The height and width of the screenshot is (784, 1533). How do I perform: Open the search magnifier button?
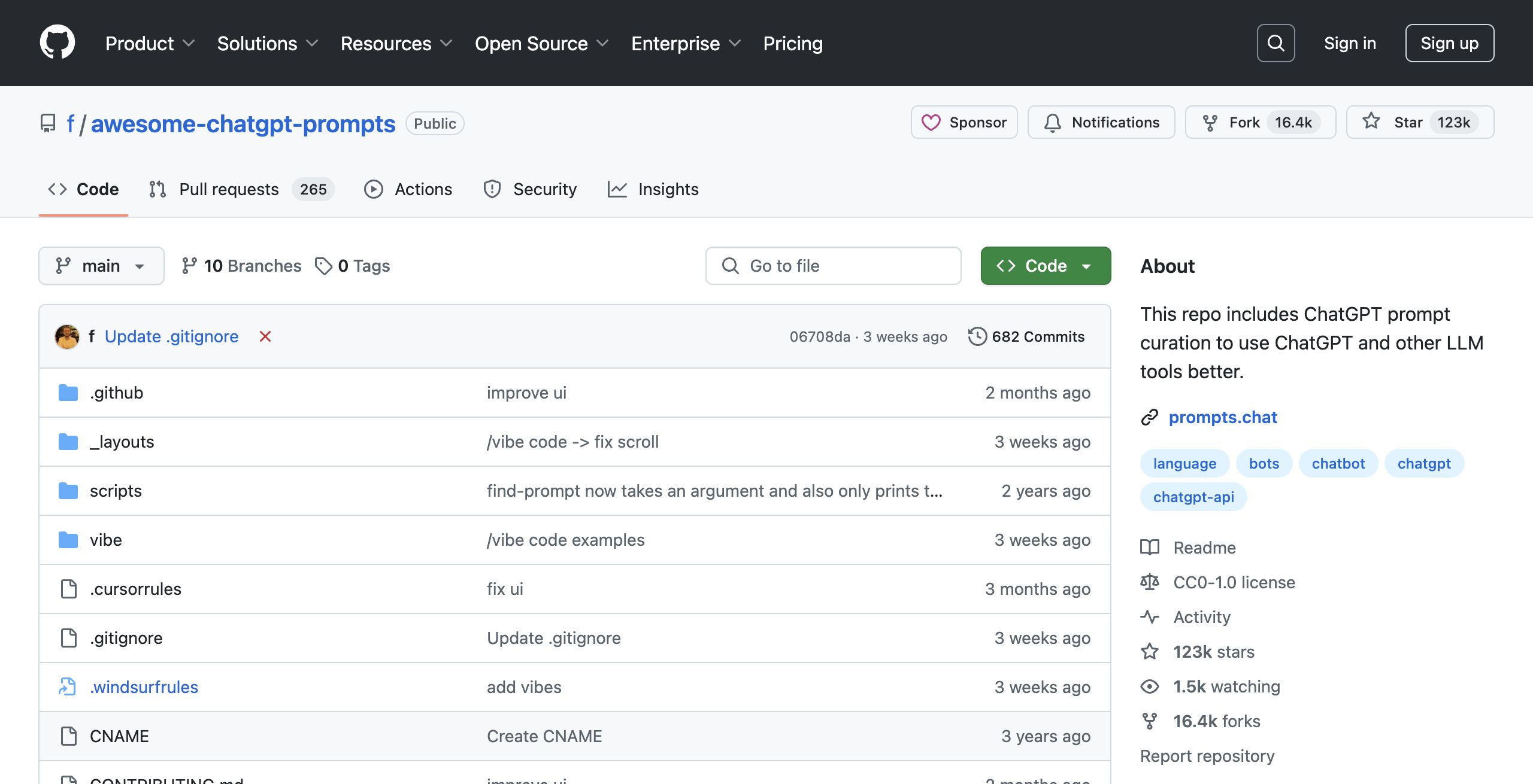1276,43
